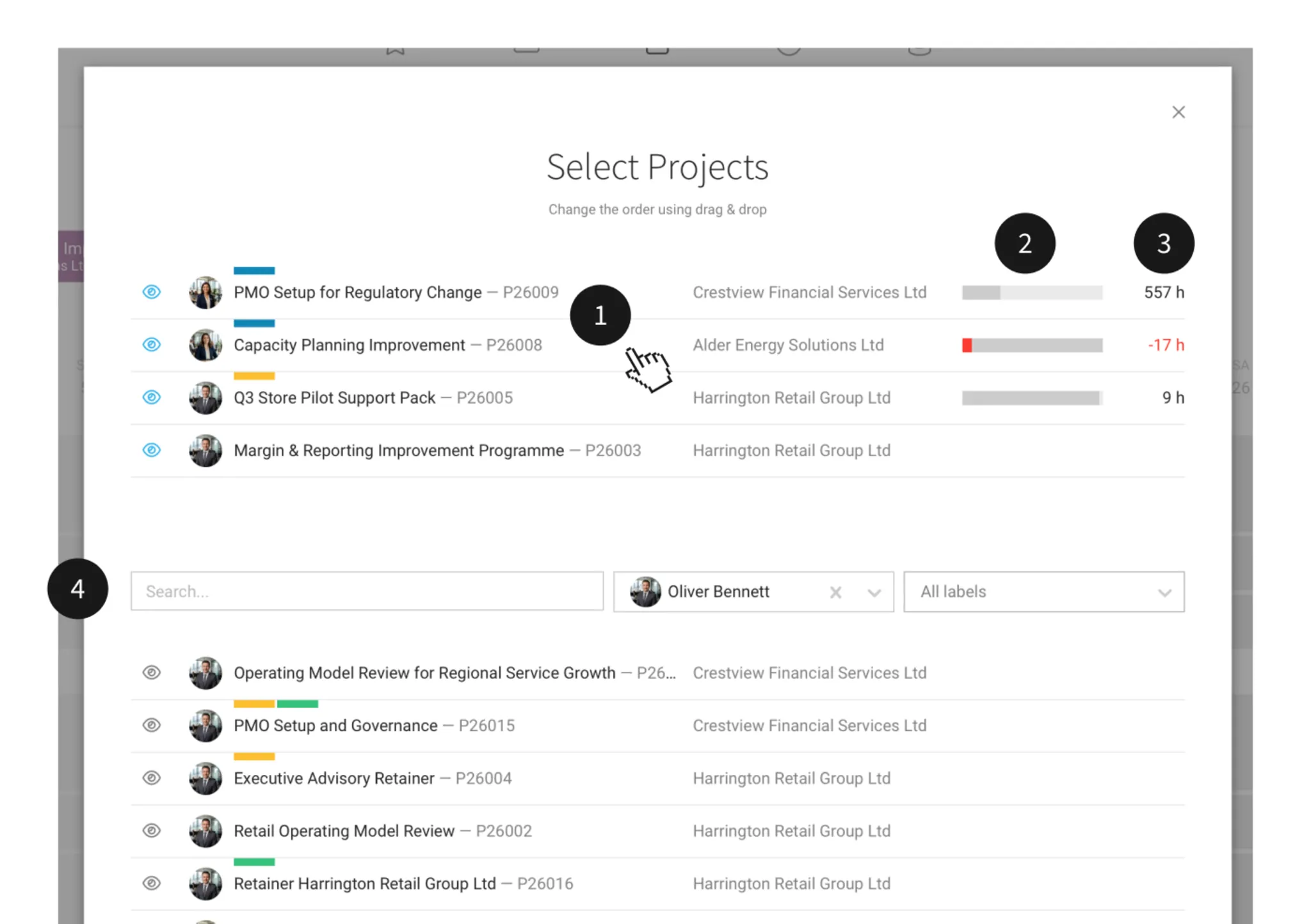Click avatar beside Q3 Store Pilot Support Pack

point(205,397)
